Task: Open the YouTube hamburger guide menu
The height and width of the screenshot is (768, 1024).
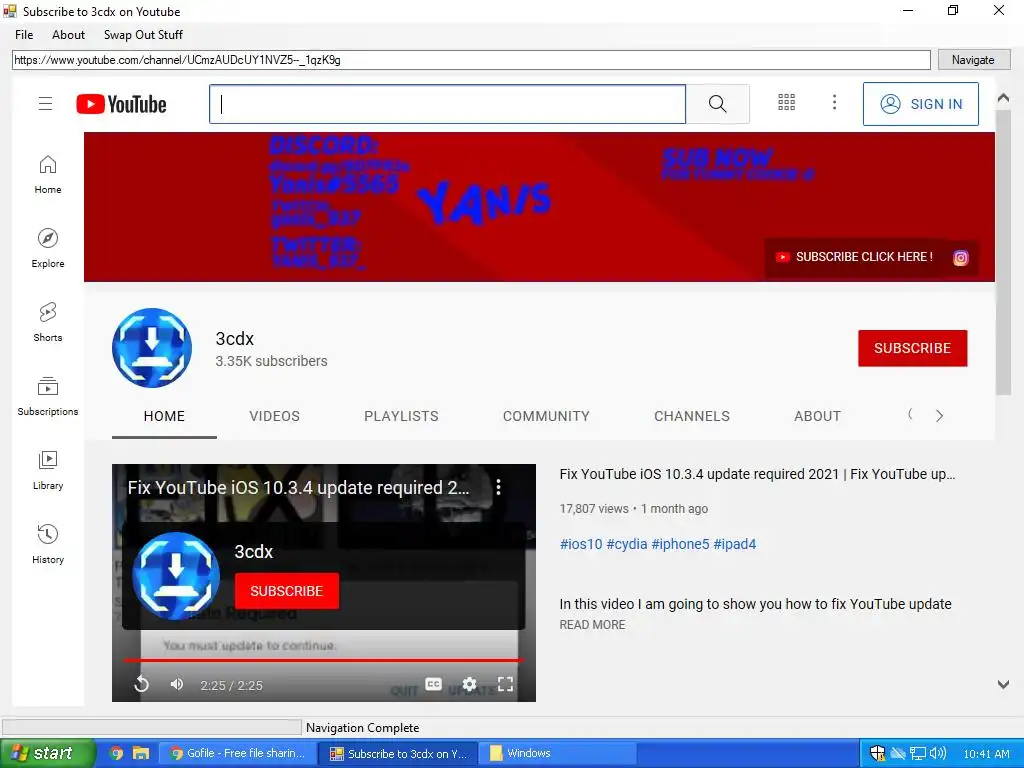Action: click(45, 103)
